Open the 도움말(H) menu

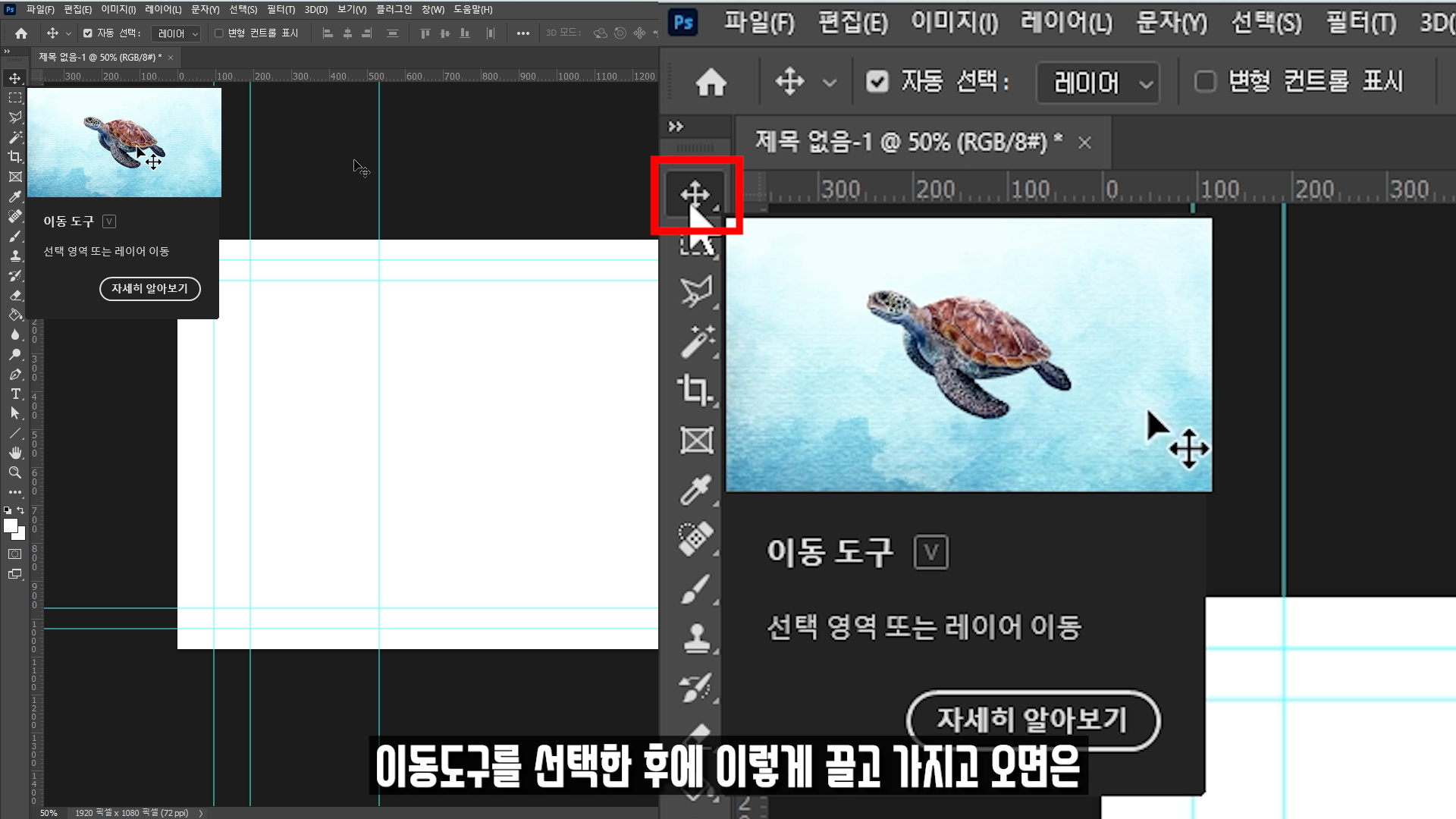click(473, 10)
